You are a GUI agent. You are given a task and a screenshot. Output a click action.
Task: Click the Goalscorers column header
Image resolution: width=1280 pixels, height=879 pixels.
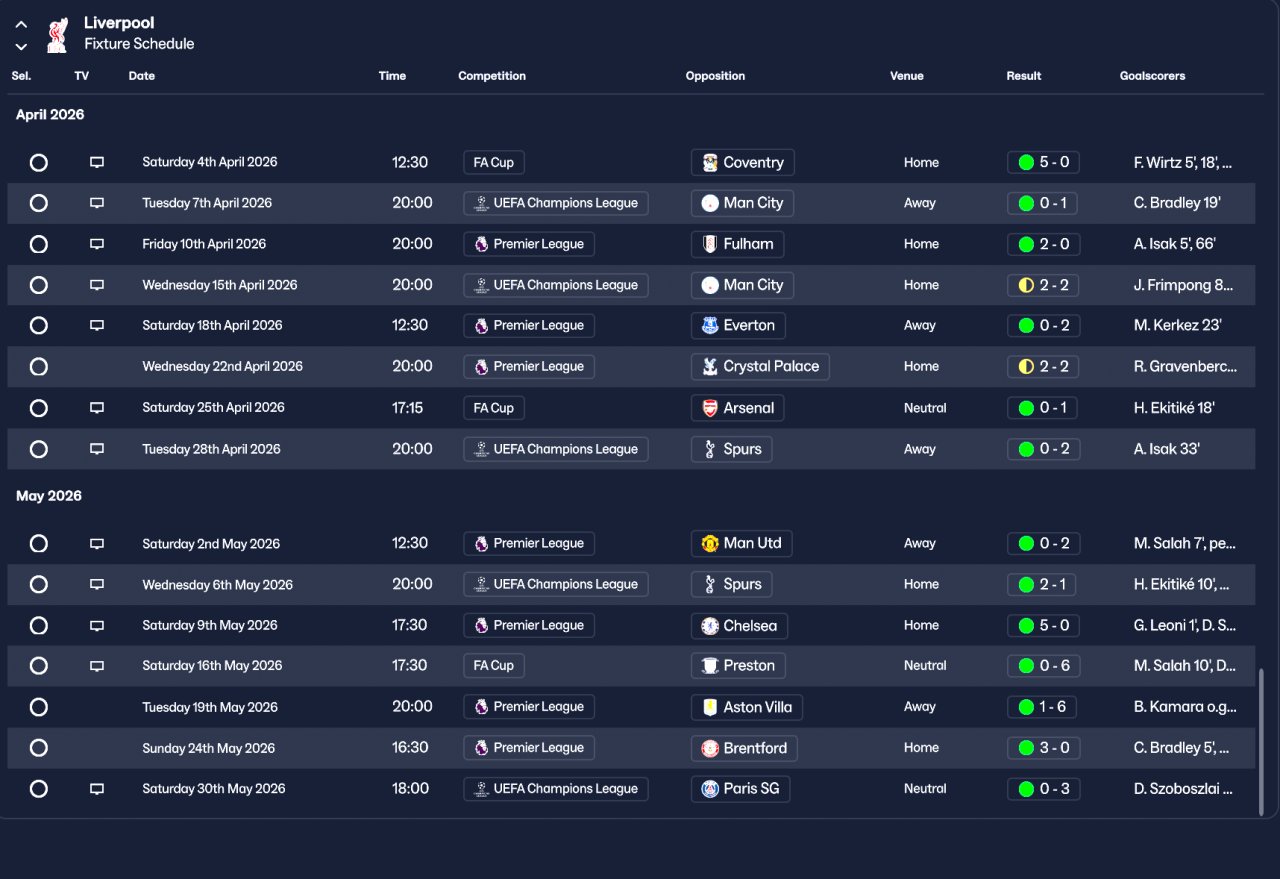(1153, 76)
